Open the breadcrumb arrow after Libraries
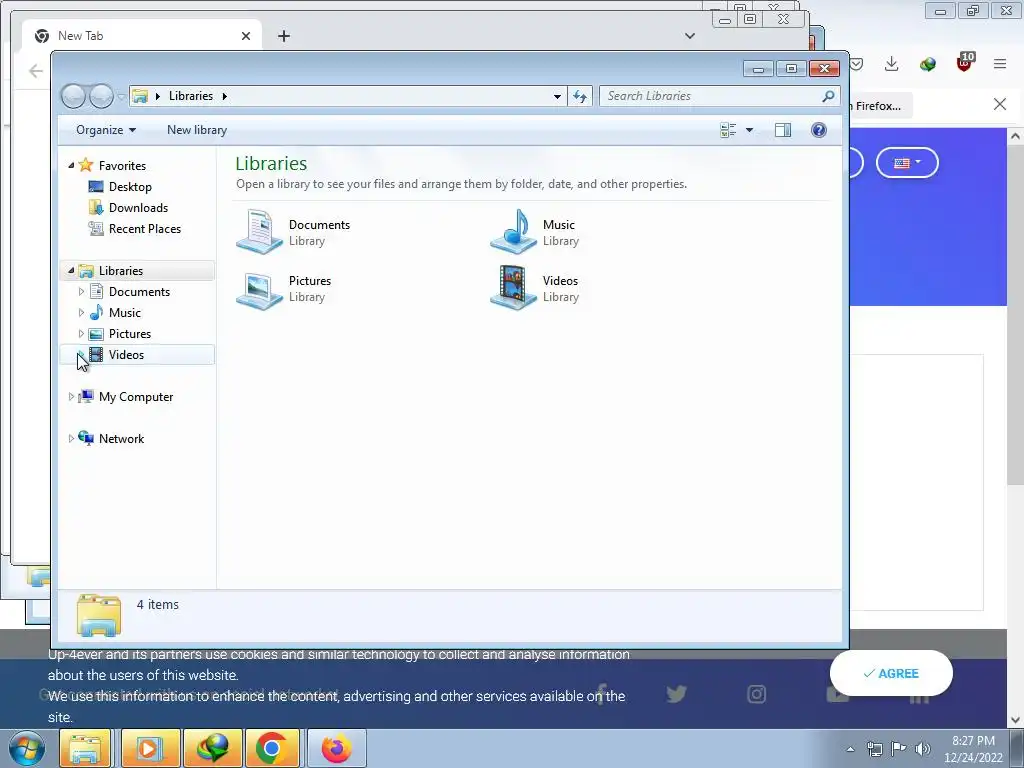Image resolution: width=1024 pixels, height=768 pixels. (225, 96)
